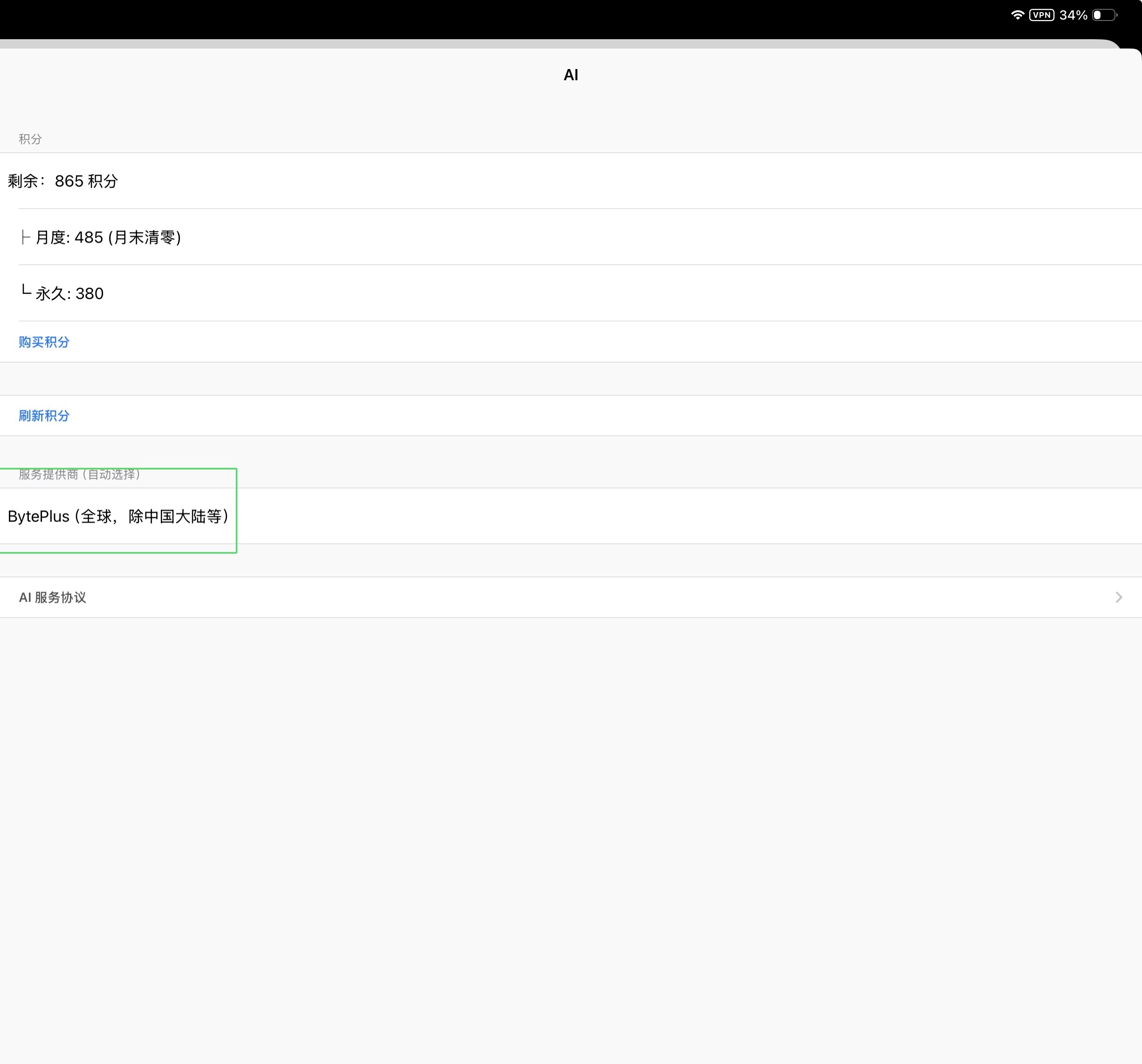Tap the 34% battery percentage
The width and height of the screenshot is (1142, 1064).
1073,15
